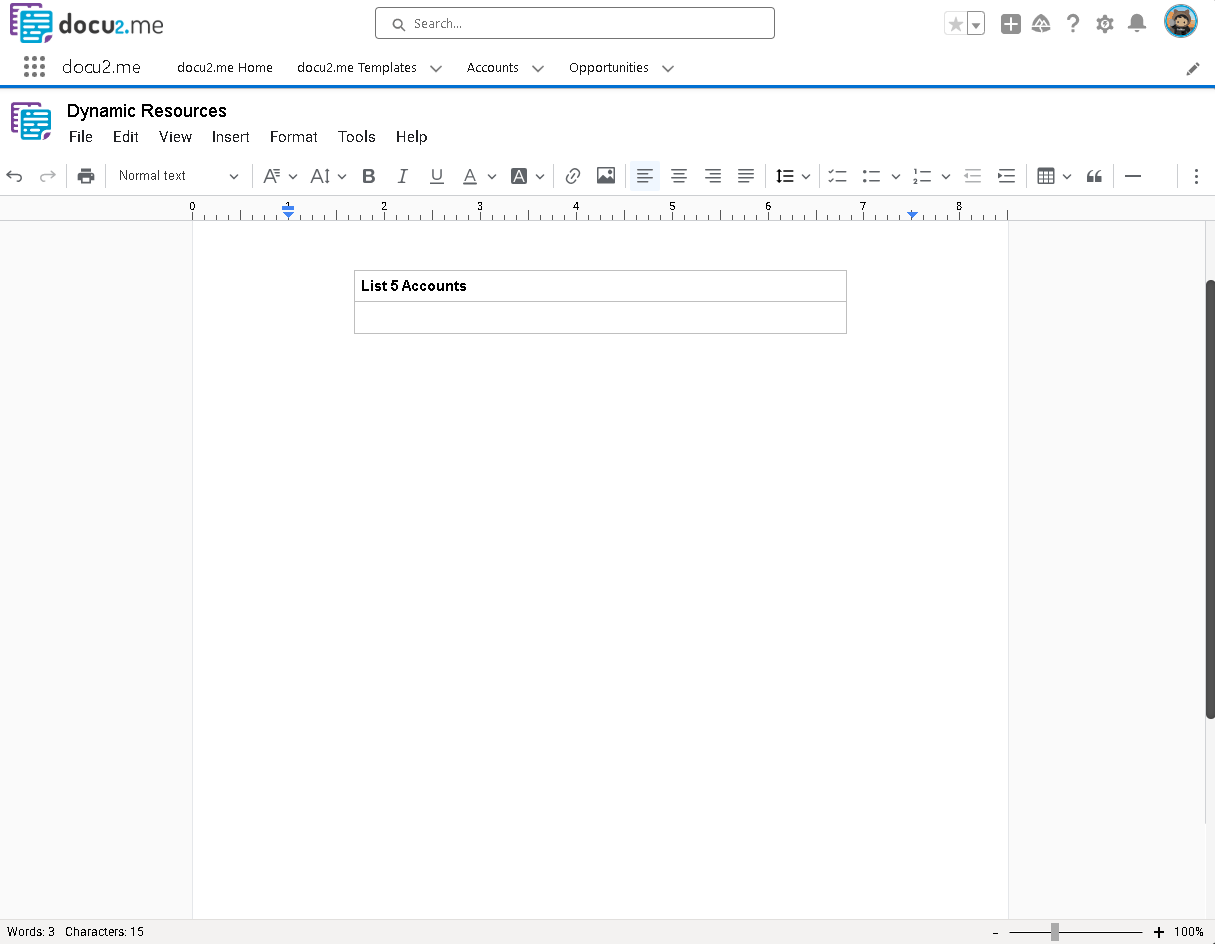Image resolution: width=1215 pixels, height=944 pixels.
Task: Insert a checklist
Action: coord(838,176)
